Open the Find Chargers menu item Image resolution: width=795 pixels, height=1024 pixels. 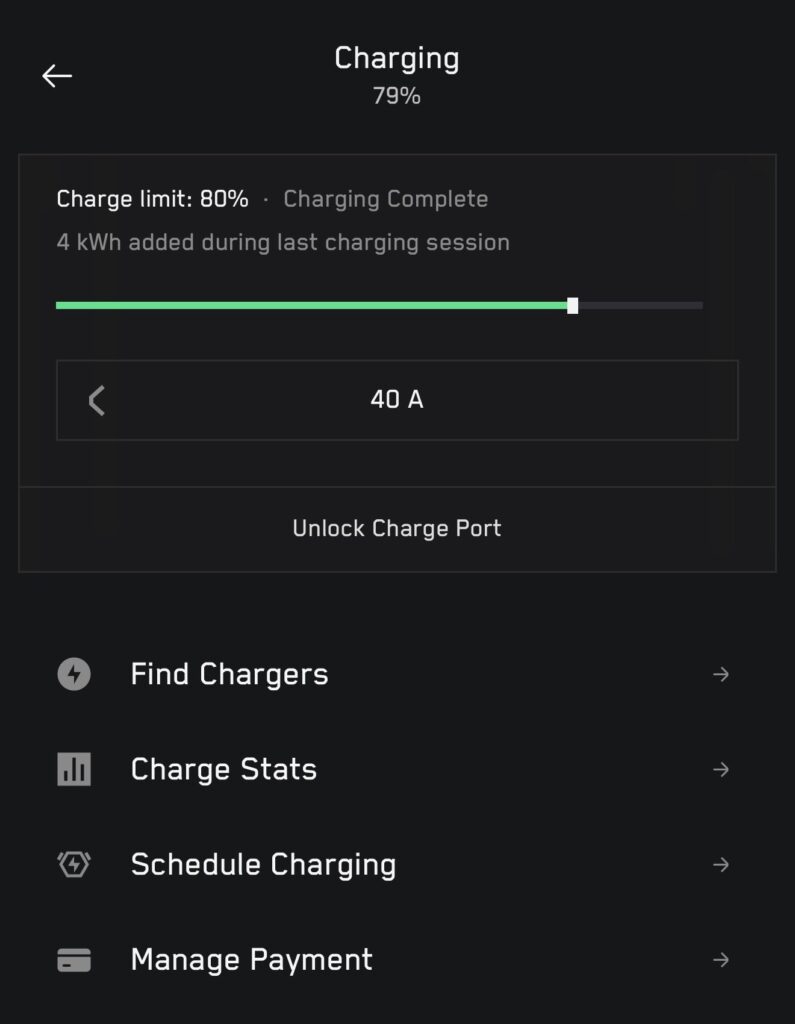(x=229, y=674)
